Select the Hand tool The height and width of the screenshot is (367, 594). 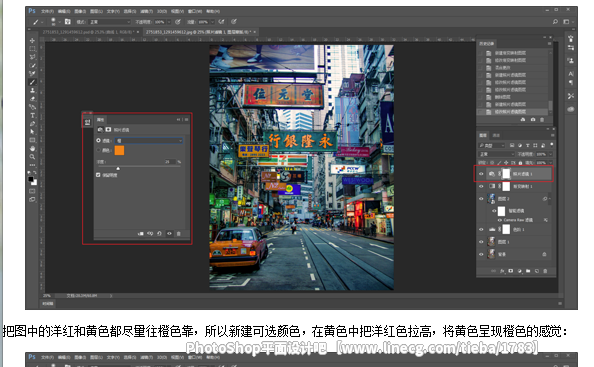click(33, 148)
